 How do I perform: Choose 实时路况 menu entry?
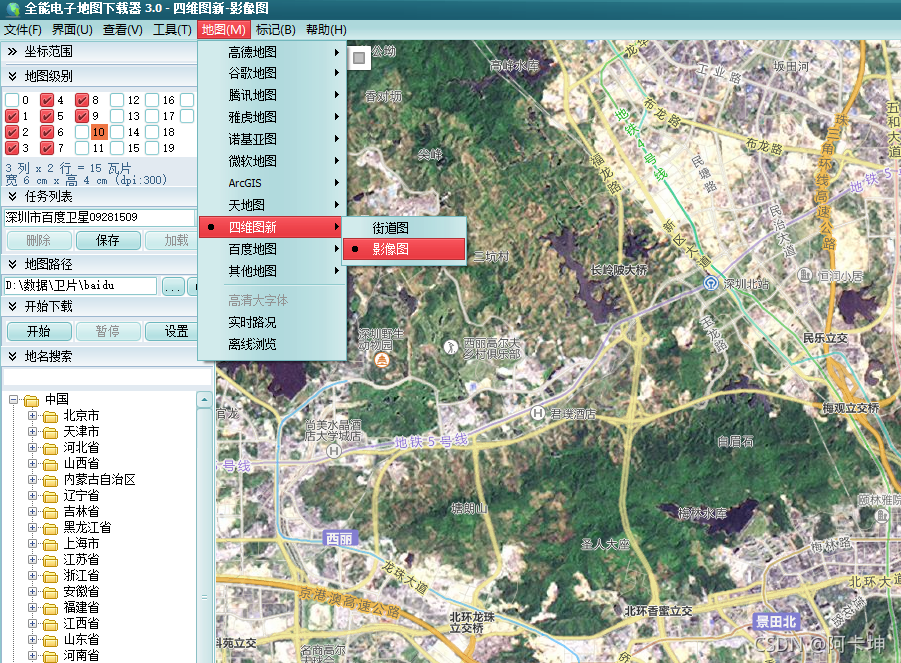[x=272, y=322]
